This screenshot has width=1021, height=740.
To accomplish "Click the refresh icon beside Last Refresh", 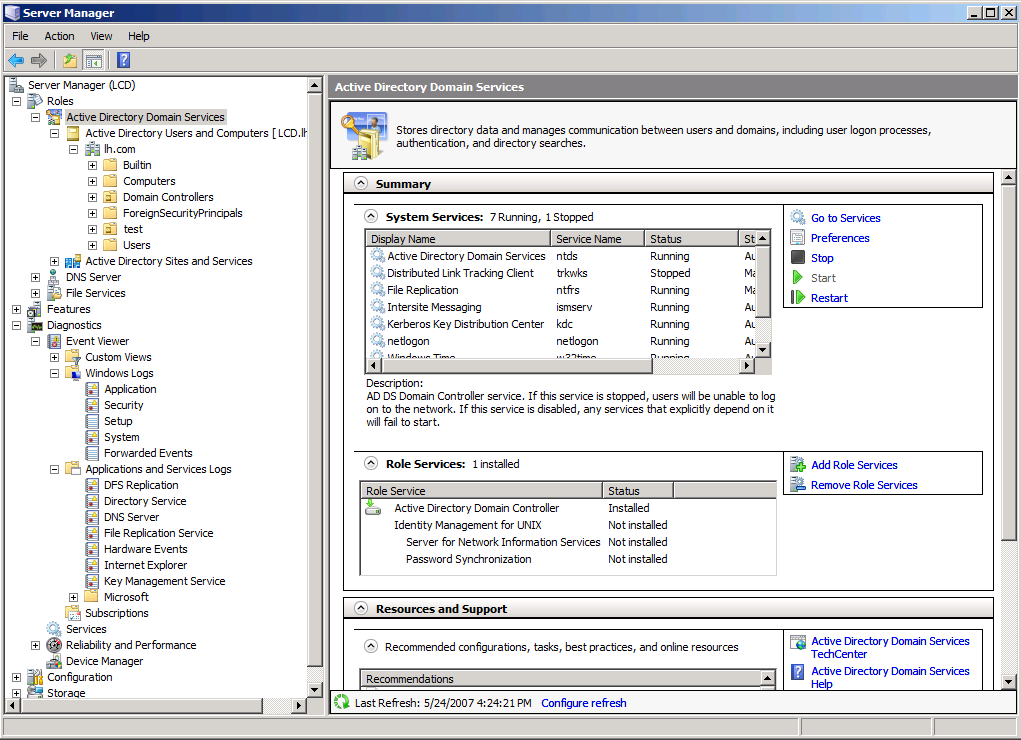I will click(x=341, y=702).
